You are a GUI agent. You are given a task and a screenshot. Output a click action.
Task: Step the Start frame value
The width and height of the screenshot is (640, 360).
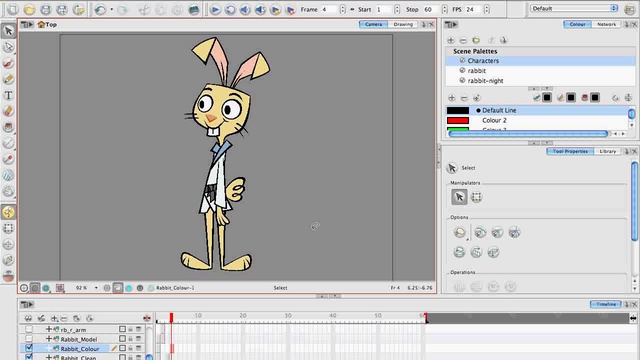[x=397, y=9]
